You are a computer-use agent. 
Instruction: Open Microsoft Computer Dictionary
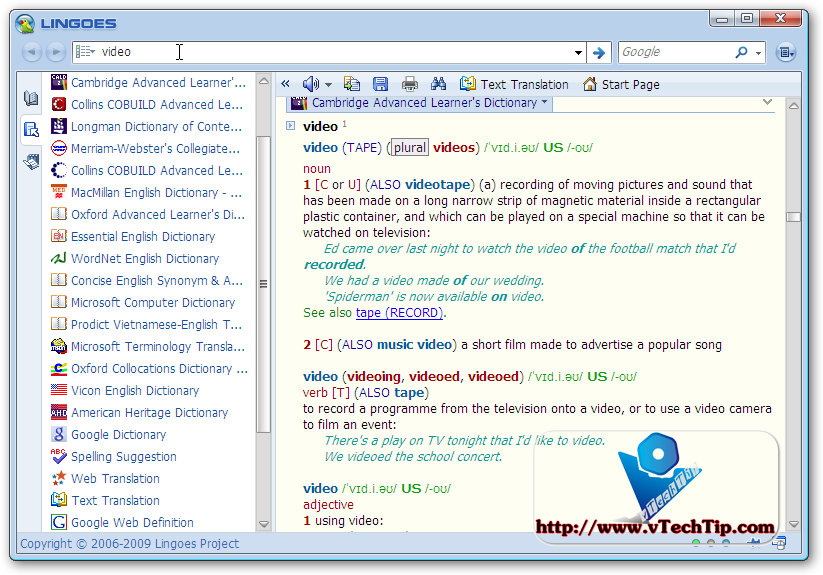(x=143, y=303)
